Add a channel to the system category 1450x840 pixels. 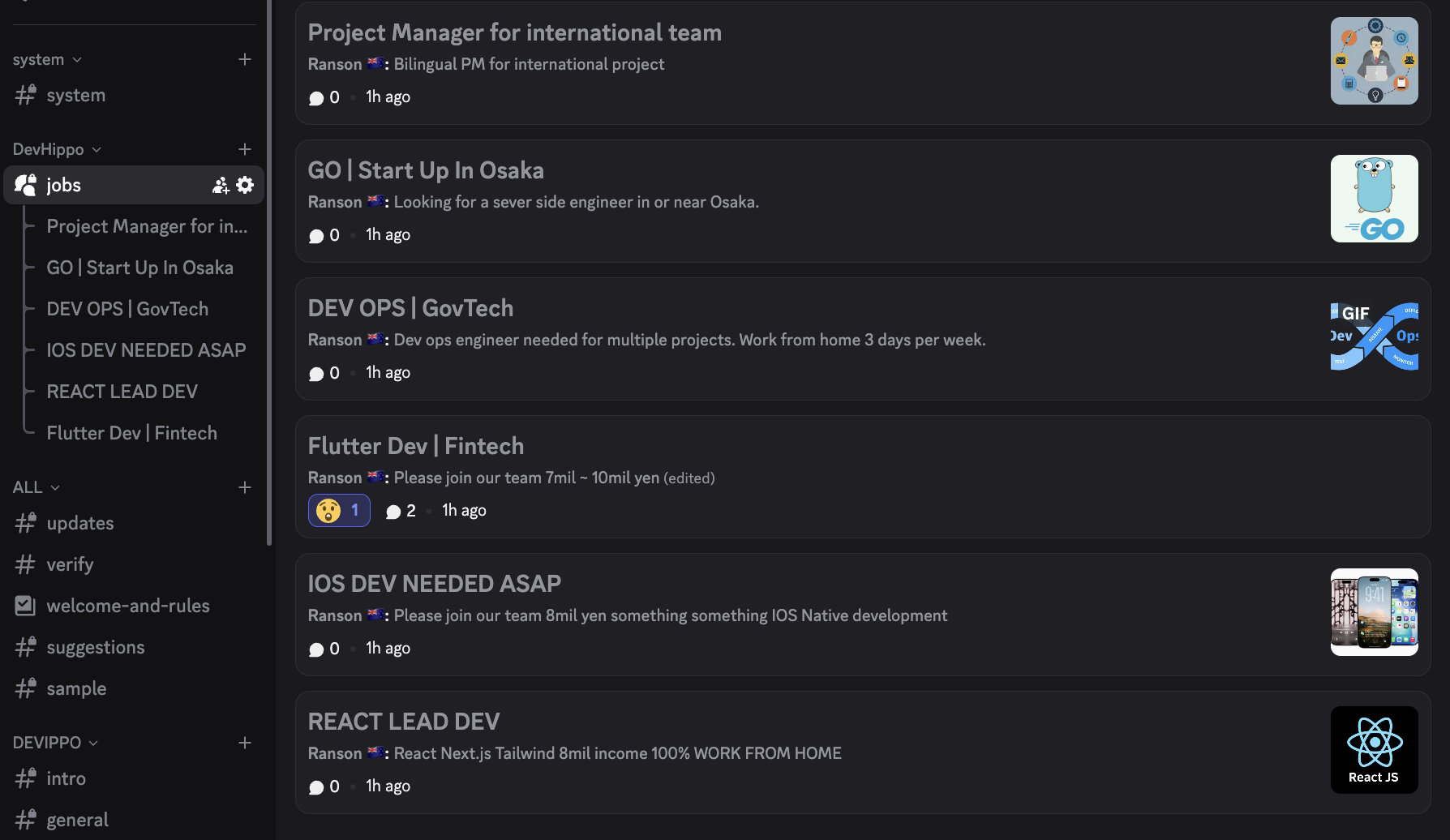tap(245, 59)
